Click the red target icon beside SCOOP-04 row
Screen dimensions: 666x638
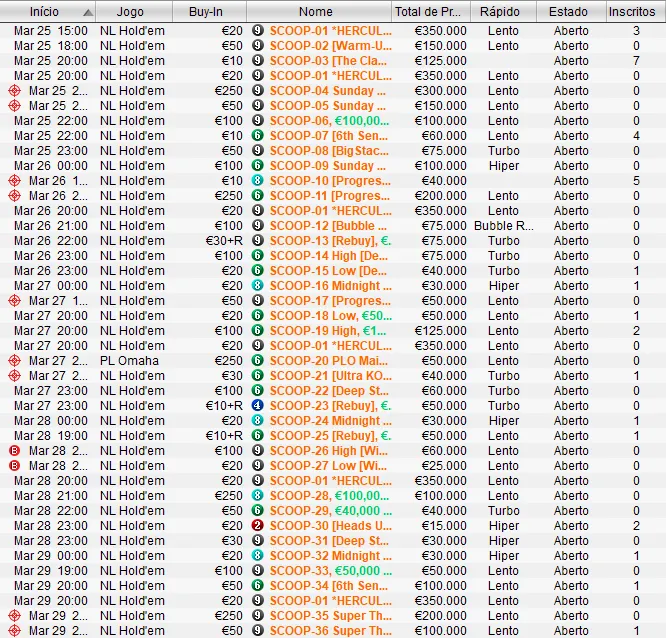[14, 91]
